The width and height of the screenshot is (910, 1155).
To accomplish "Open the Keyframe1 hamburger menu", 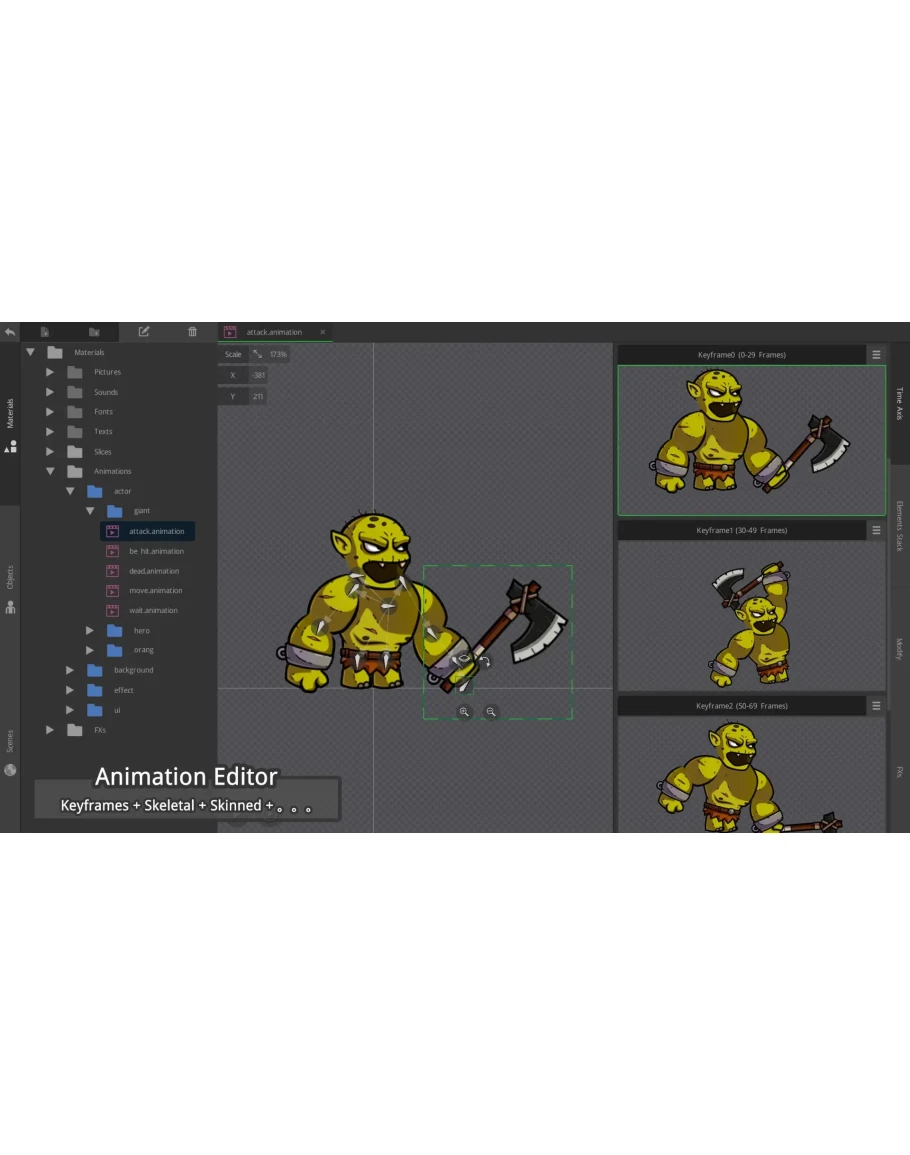I will (x=876, y=530).
